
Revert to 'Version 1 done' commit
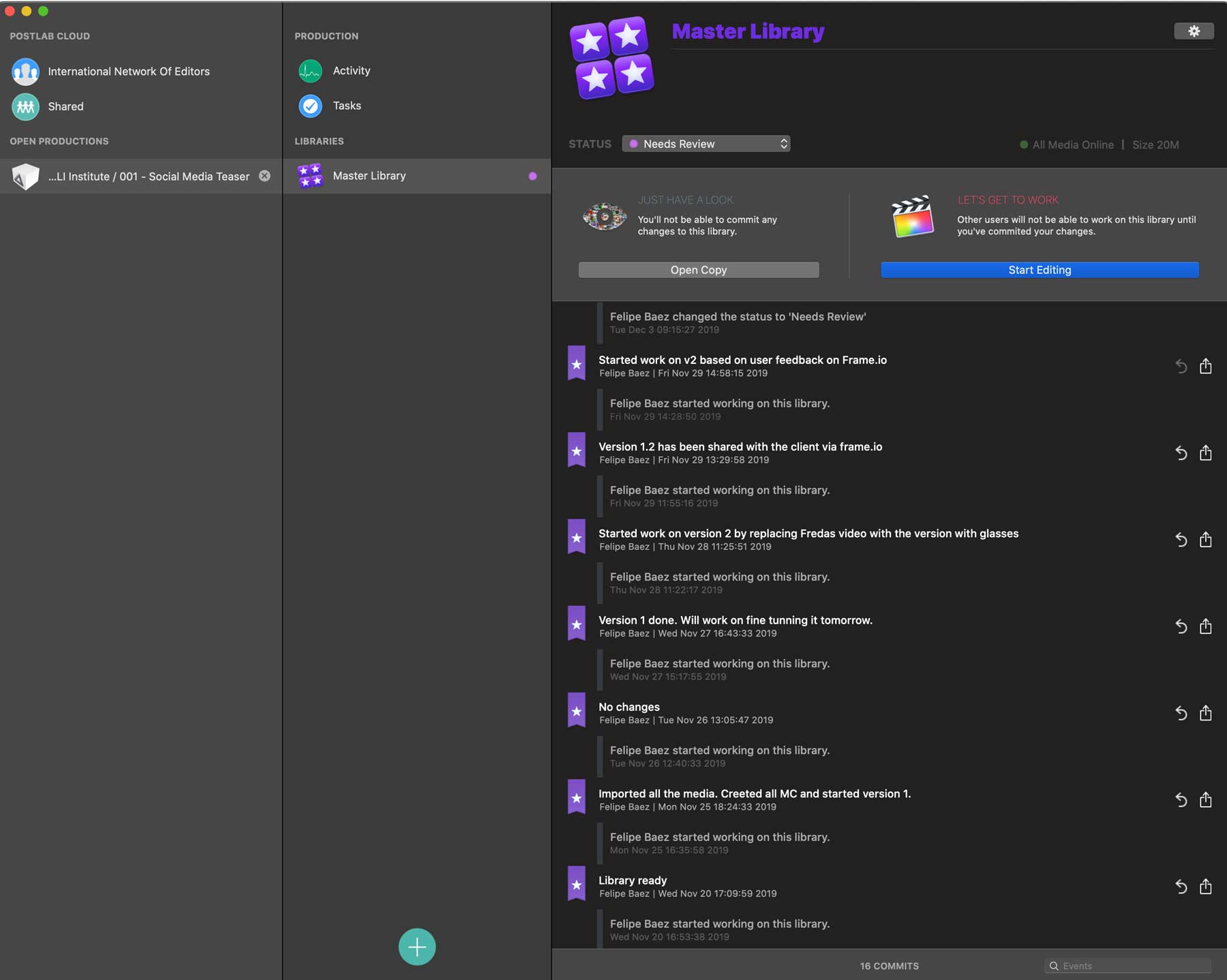click(1181, 626)
